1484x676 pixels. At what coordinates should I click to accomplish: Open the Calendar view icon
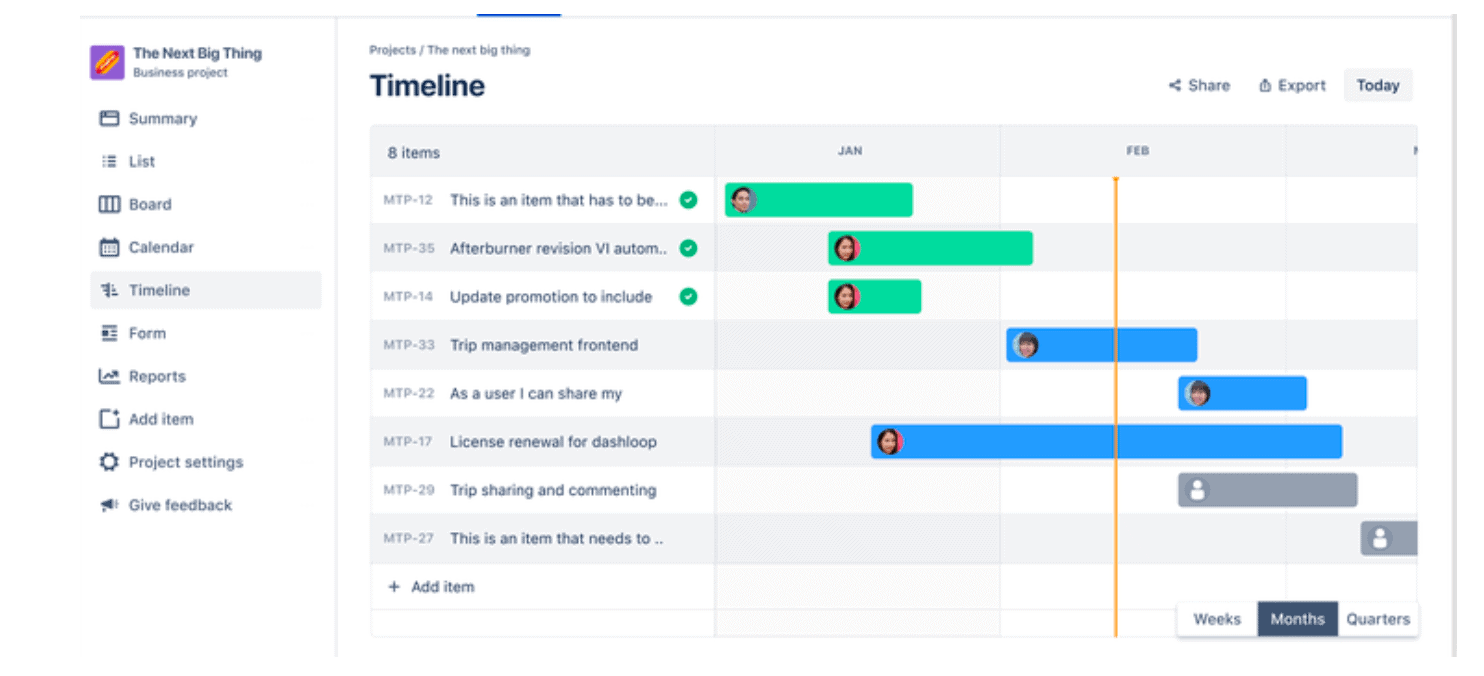tap(110, 247)
